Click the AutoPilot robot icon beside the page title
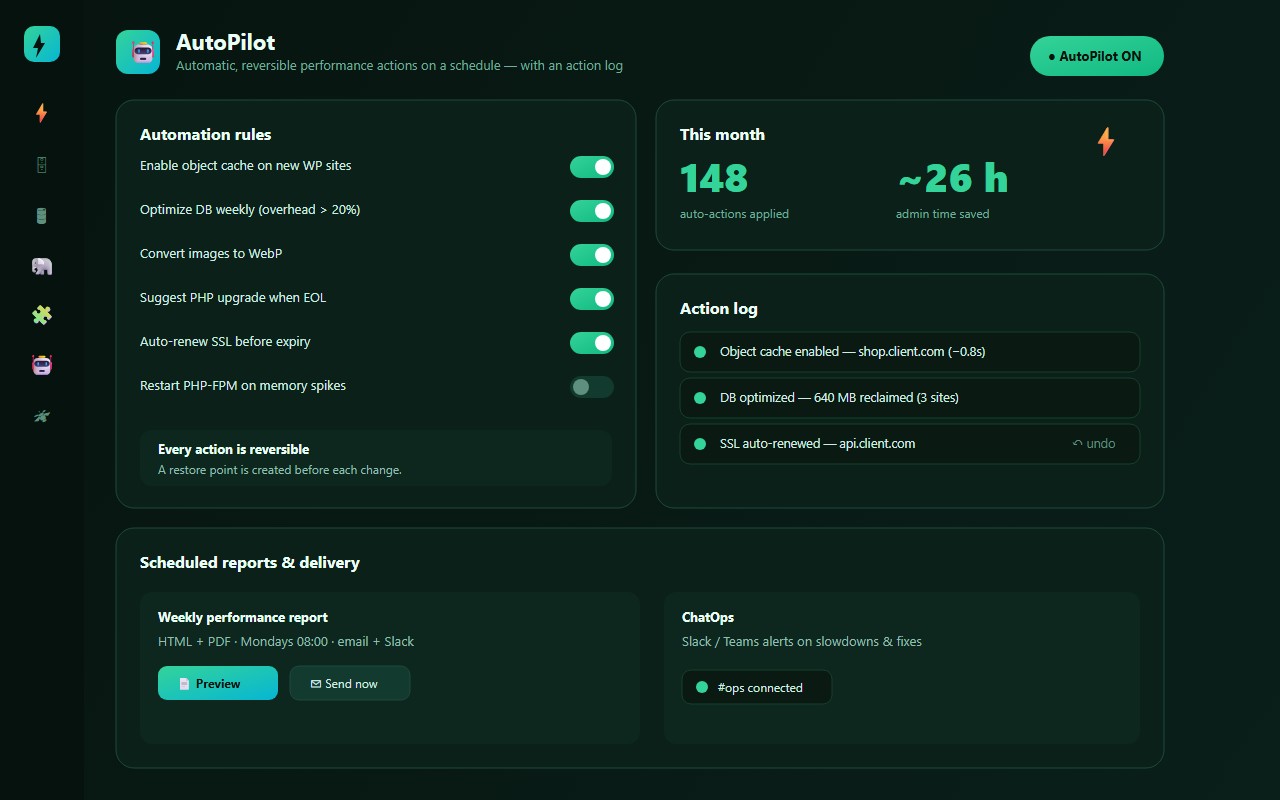This screenshot has height=800, width=1280. point(138,52)
